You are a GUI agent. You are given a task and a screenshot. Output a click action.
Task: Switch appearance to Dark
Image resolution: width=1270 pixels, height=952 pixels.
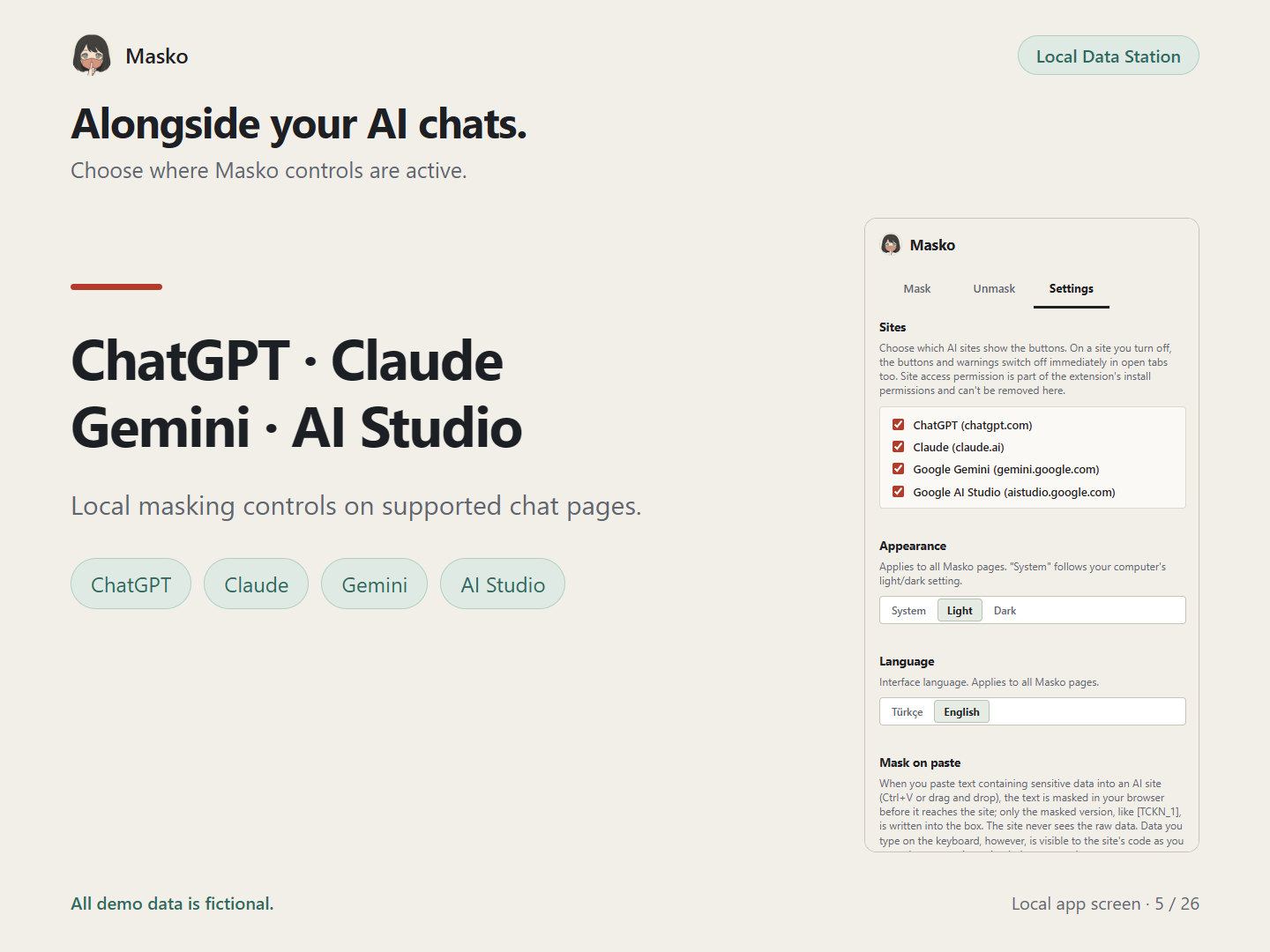[1005, 611]
